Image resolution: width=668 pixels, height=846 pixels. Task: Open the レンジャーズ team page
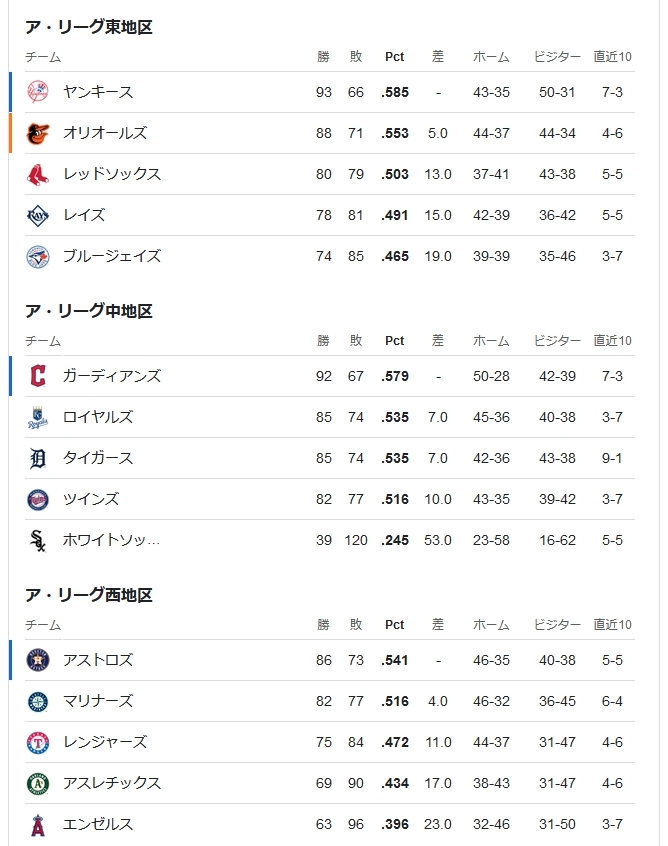click(x=105, y=742)
